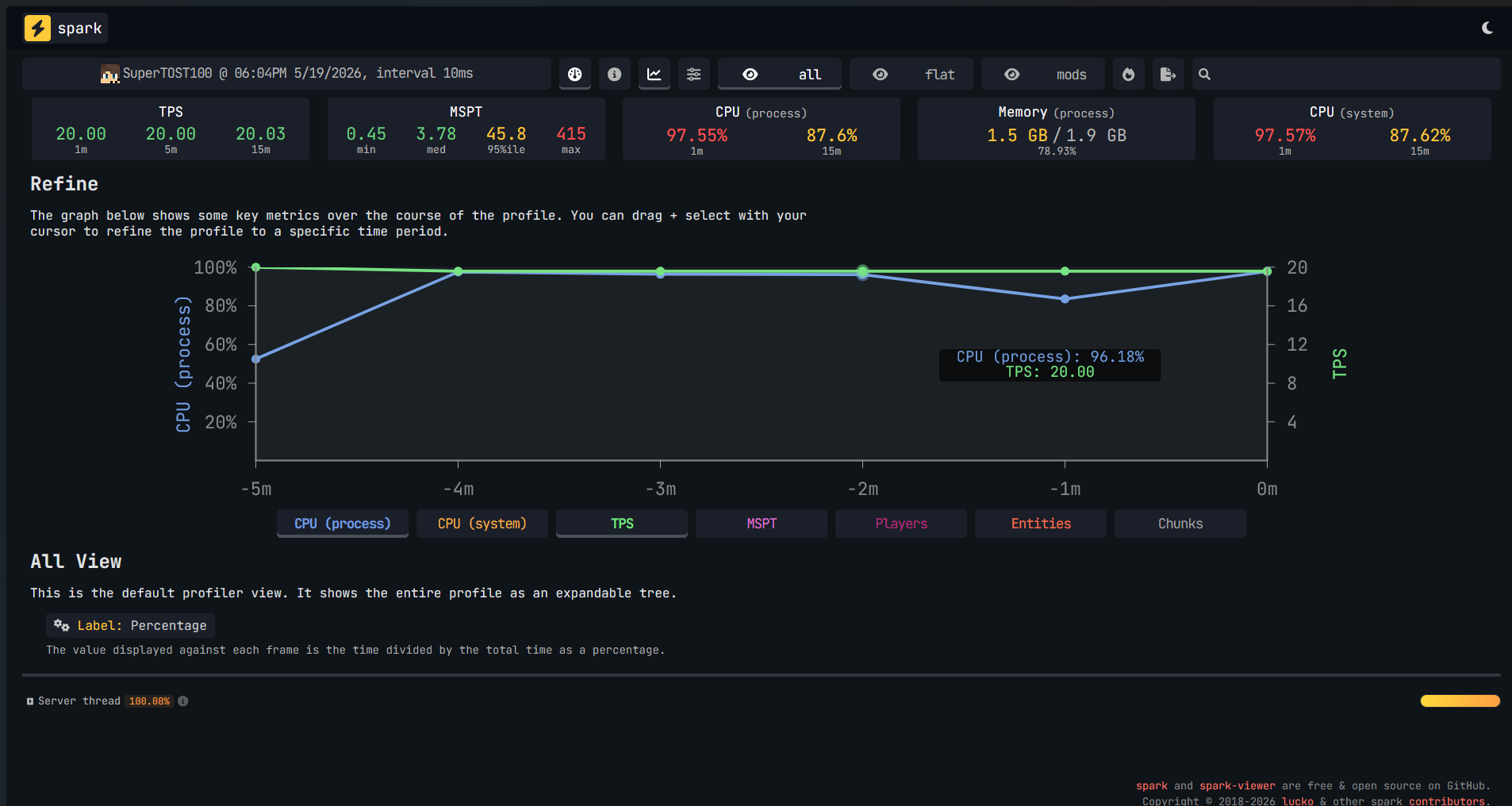Click the -1m CPU data point
This screenshot has width=1512, height=806.
tap(1065, 299)
